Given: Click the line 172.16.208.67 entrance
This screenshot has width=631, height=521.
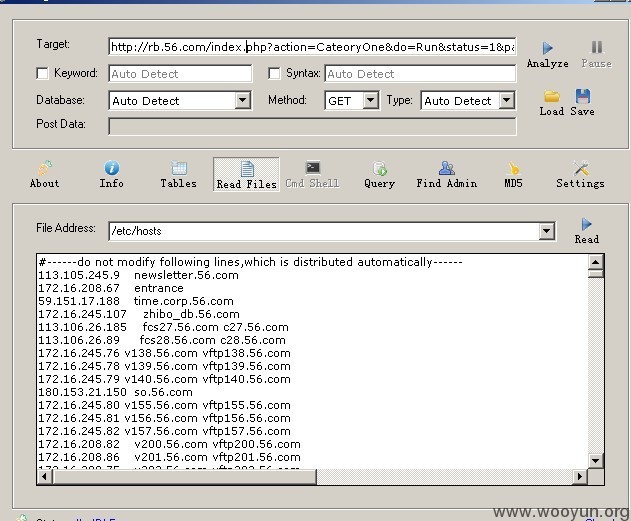Looking at the screenshot, I should pyautogui.click(x=111, y=288).
